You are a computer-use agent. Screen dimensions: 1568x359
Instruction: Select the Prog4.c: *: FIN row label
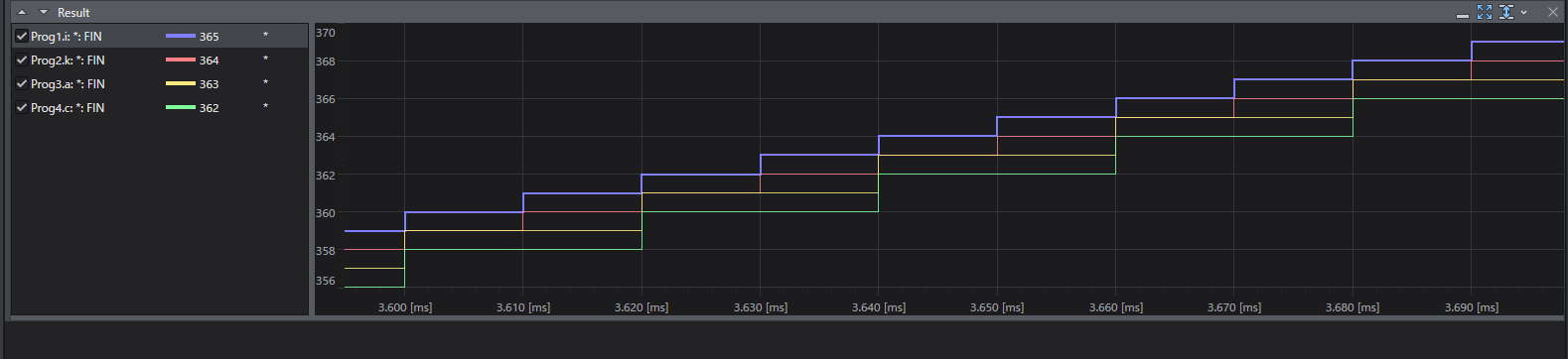[68, 108]
